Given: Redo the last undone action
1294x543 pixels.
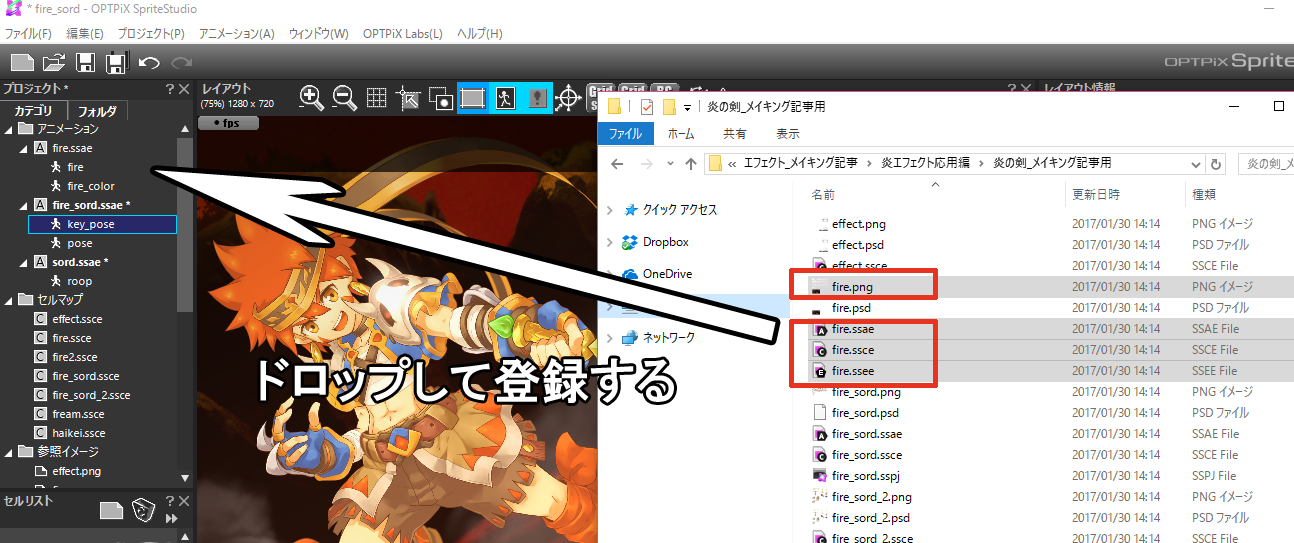Looking at the screenshot, I should coord(181,63).
